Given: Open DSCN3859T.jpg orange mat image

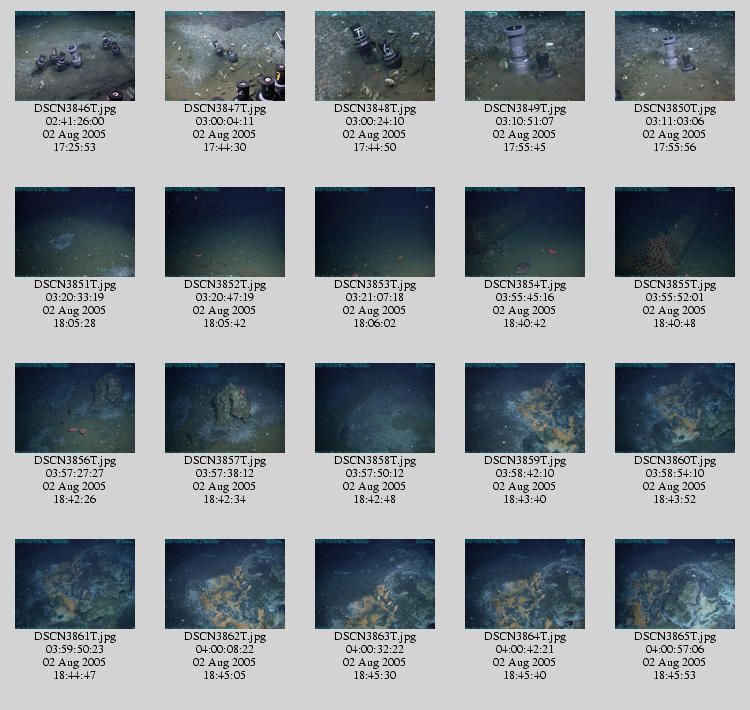Looking at the screenshot, I should pyautogui.click(x=525, y=408).
